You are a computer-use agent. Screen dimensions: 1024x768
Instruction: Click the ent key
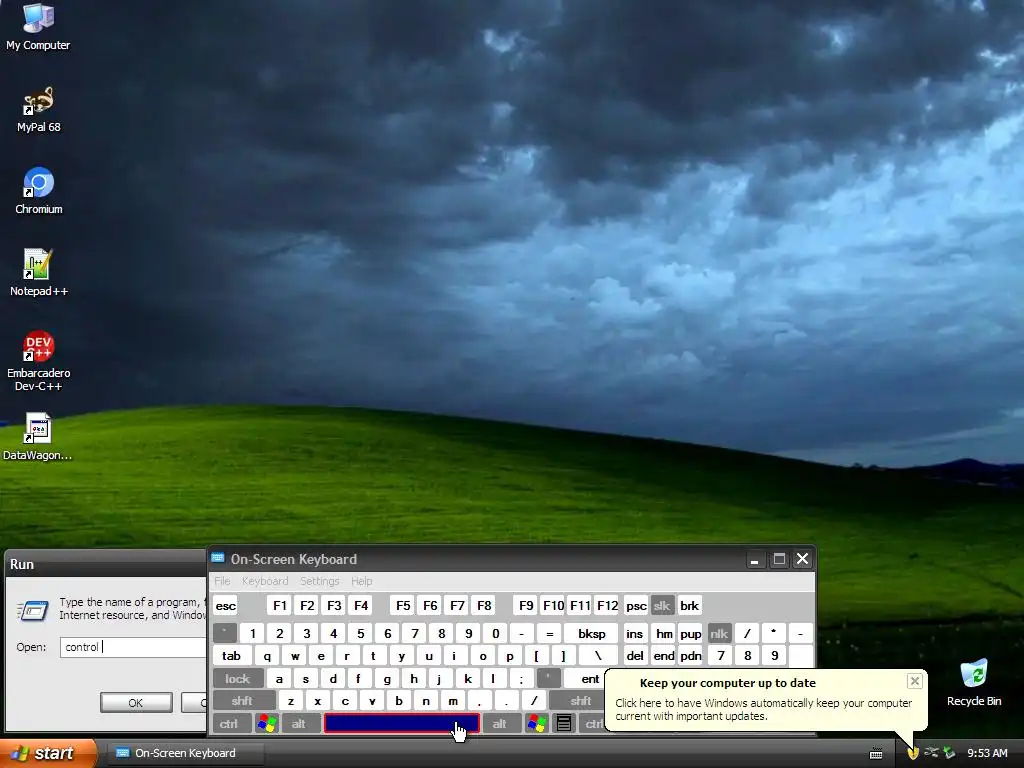point(585,679)
